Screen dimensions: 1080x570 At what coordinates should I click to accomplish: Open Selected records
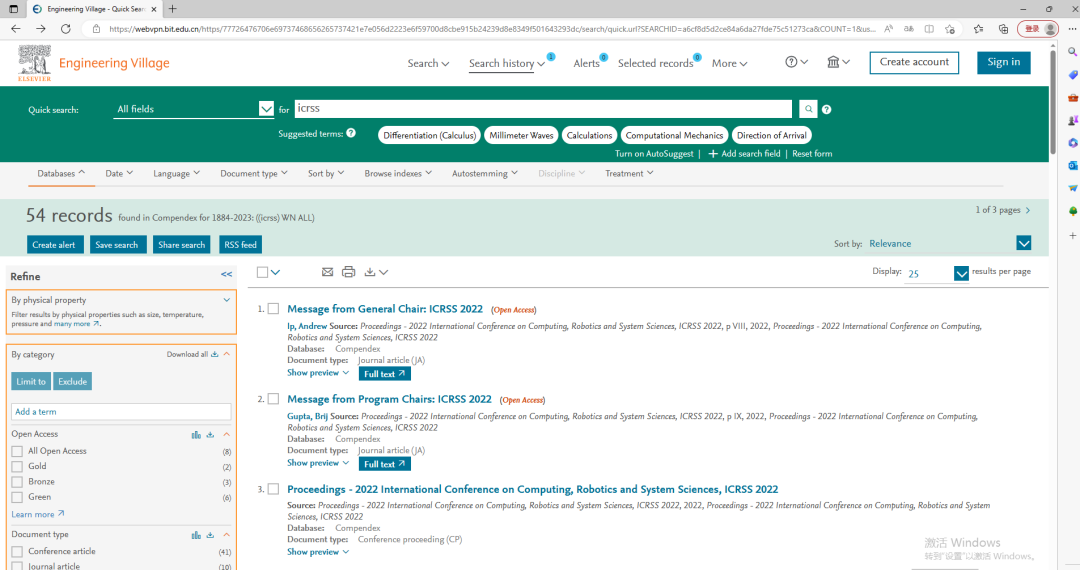point(656,63)
